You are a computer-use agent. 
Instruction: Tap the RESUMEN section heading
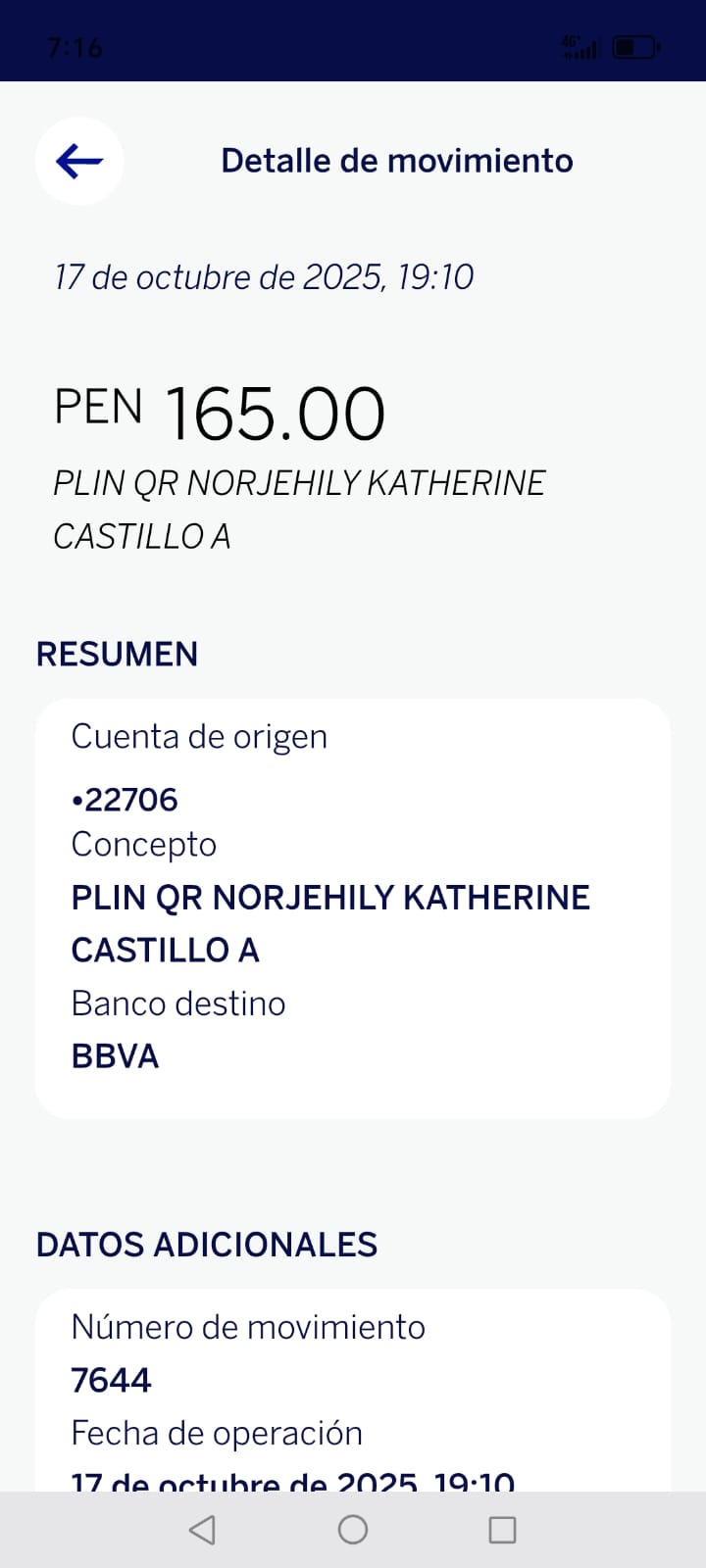[x=118, y=654]
